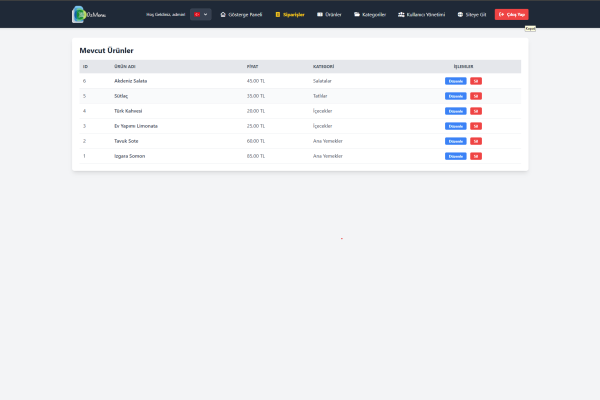Viewport: 600px width, 400px height.
Task: Open the language selector dropdown arrow
Action: coord(206,15)
